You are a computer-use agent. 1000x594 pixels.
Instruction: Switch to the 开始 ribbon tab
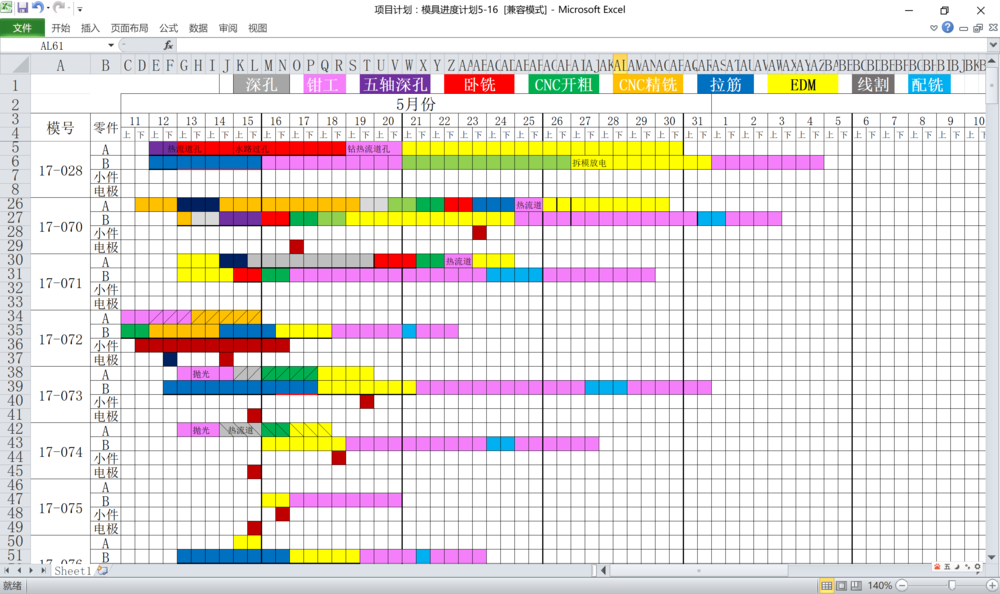click(x=61, y=28)
